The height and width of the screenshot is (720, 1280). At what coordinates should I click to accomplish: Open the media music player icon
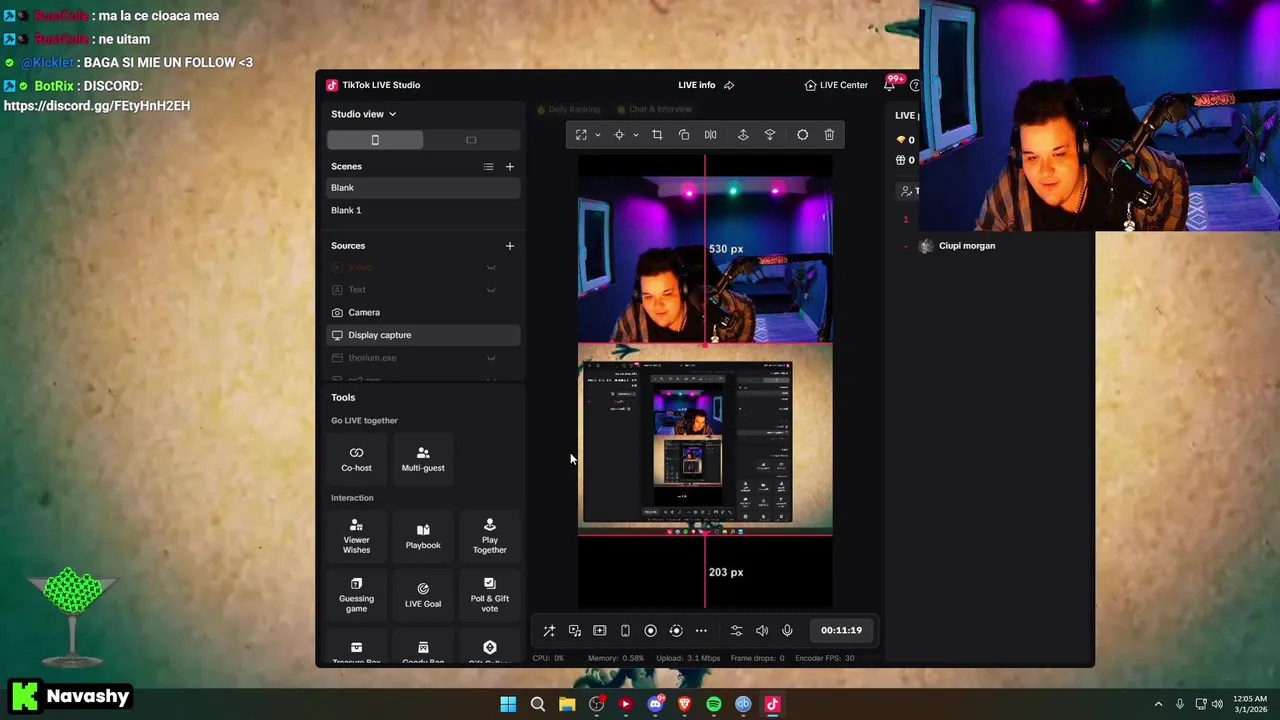[x=575, y=631]
